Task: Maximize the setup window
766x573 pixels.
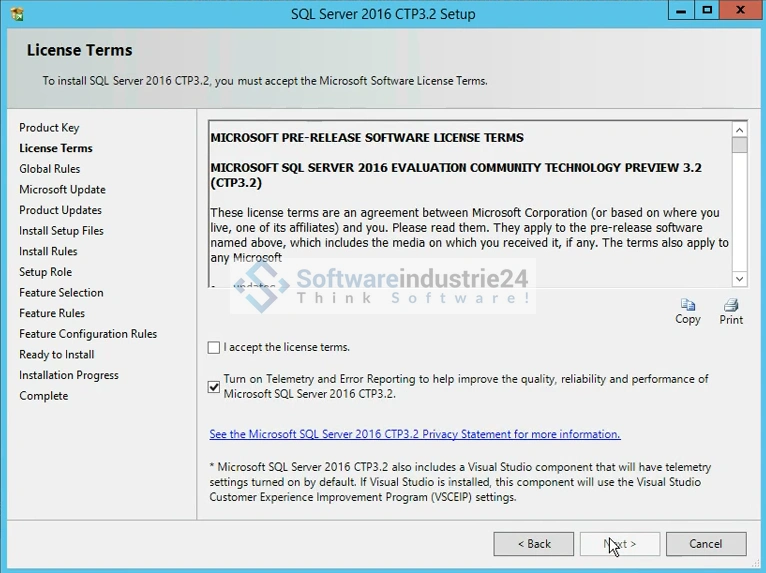Action: [x=707, y=11]
